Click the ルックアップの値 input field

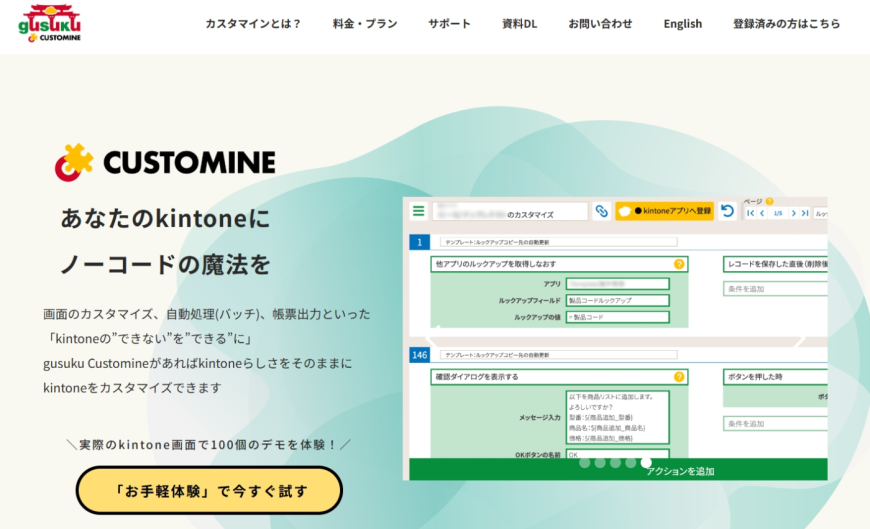click(x=618, y=317)
